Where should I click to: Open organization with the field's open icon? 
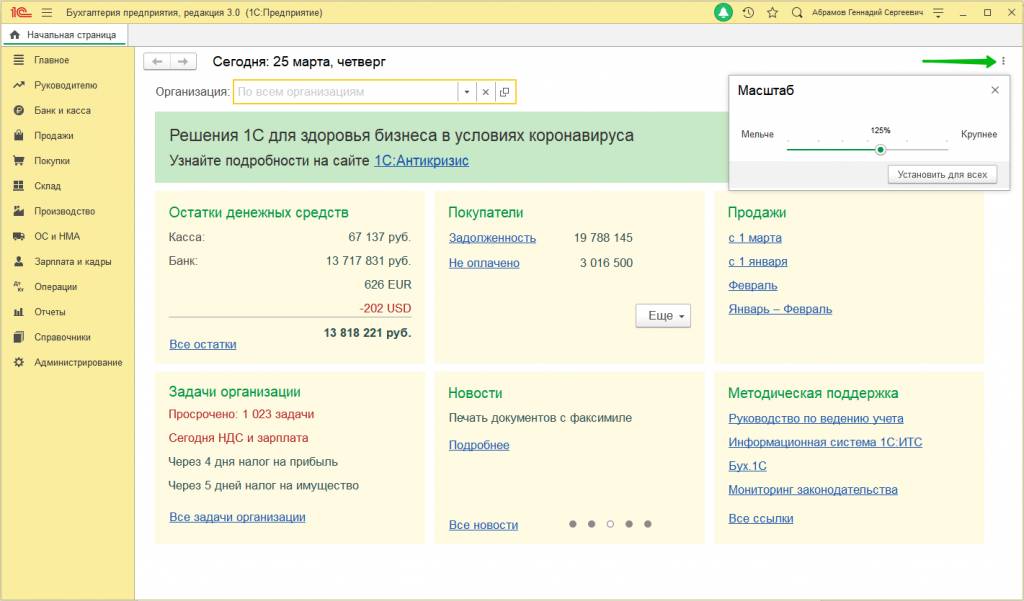[x=504, y=92]
